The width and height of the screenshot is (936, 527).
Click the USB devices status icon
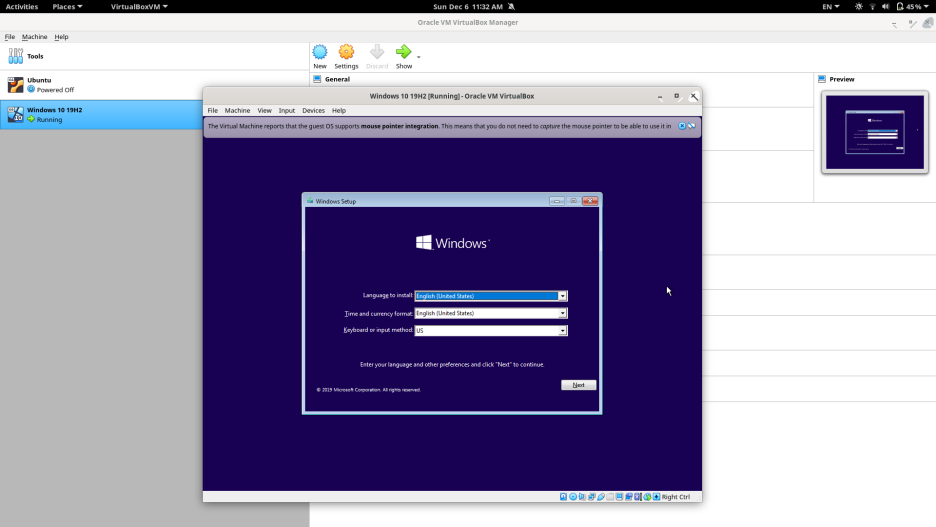click(x=601, y=497)
